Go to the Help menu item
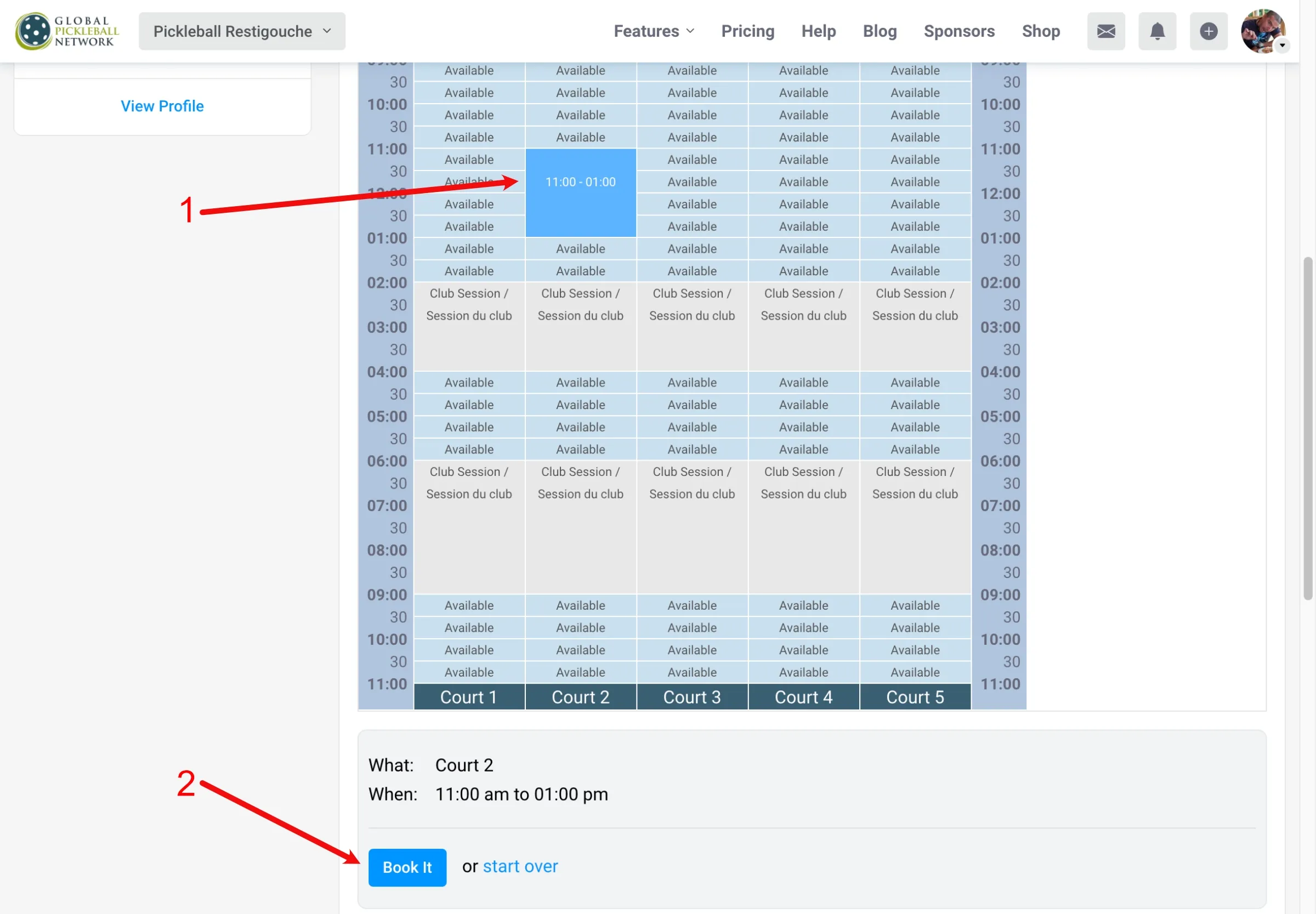1316x914 pixels. 818,31
